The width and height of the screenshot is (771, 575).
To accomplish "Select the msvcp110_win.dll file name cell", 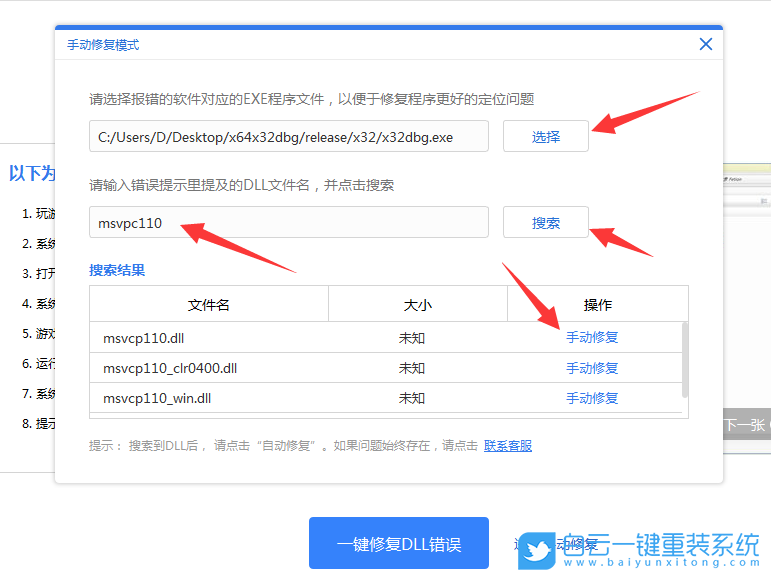I will pyautogui.click(x=157, y=398).
